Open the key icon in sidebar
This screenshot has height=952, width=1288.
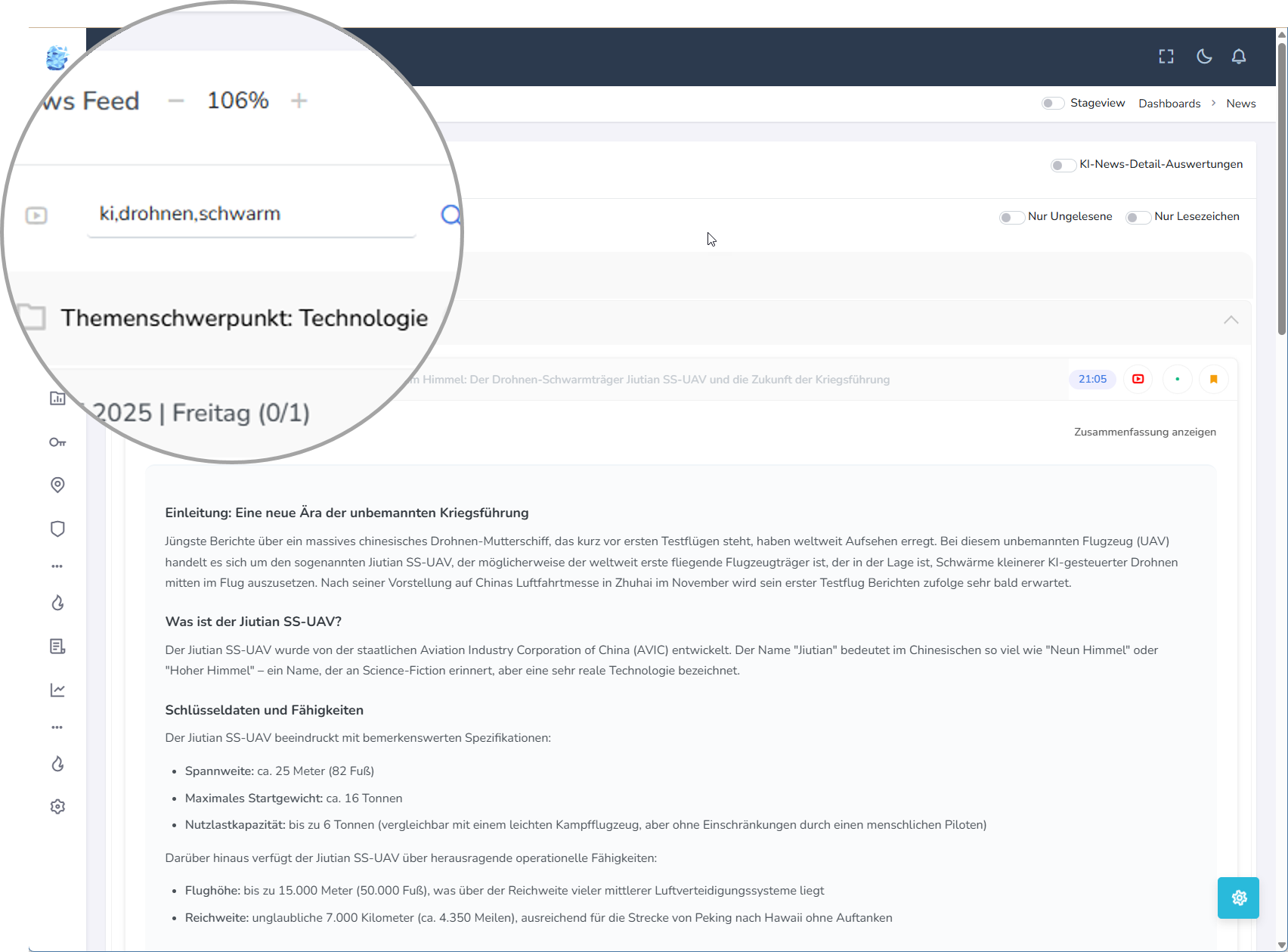click(x=57, y=442)
